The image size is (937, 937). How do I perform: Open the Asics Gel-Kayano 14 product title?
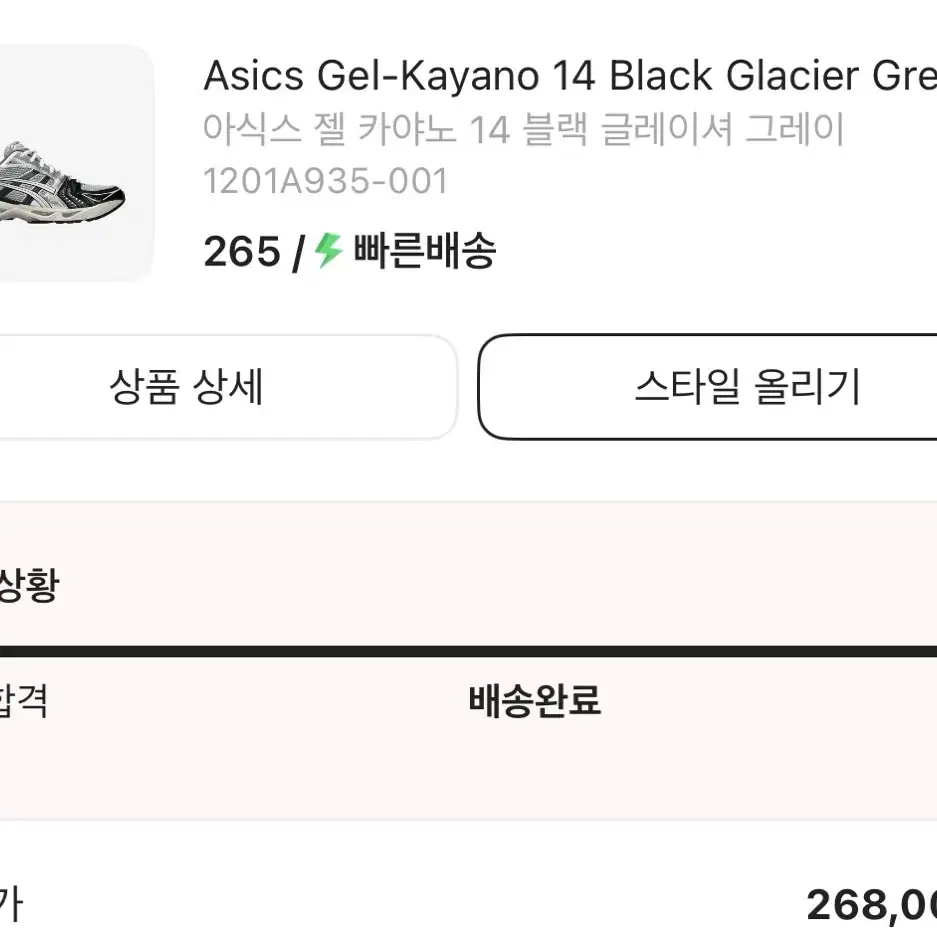570,76
